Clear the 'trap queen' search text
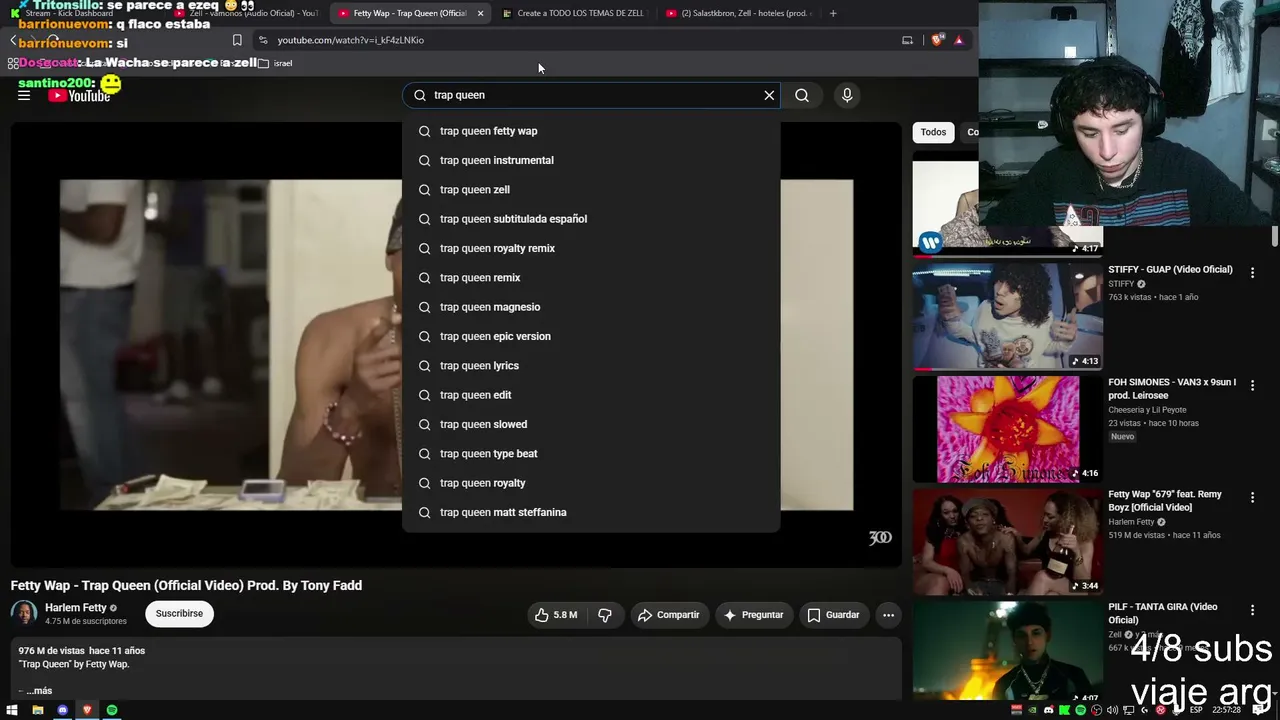The height and width of the screenshot is (720, 1280). pyautogui.click(x=769, y=95)
